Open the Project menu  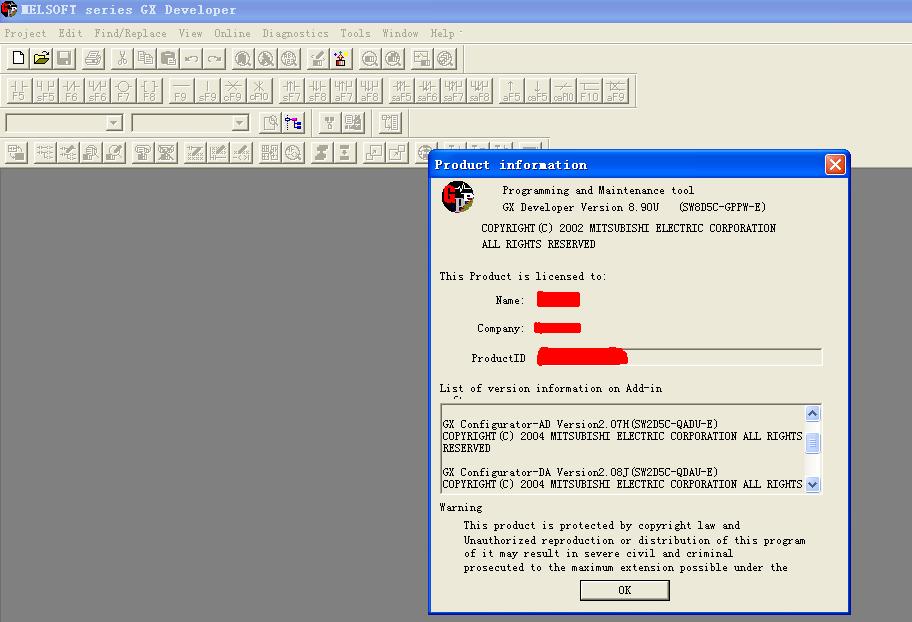pyautogui.click(x=25, y=33)
